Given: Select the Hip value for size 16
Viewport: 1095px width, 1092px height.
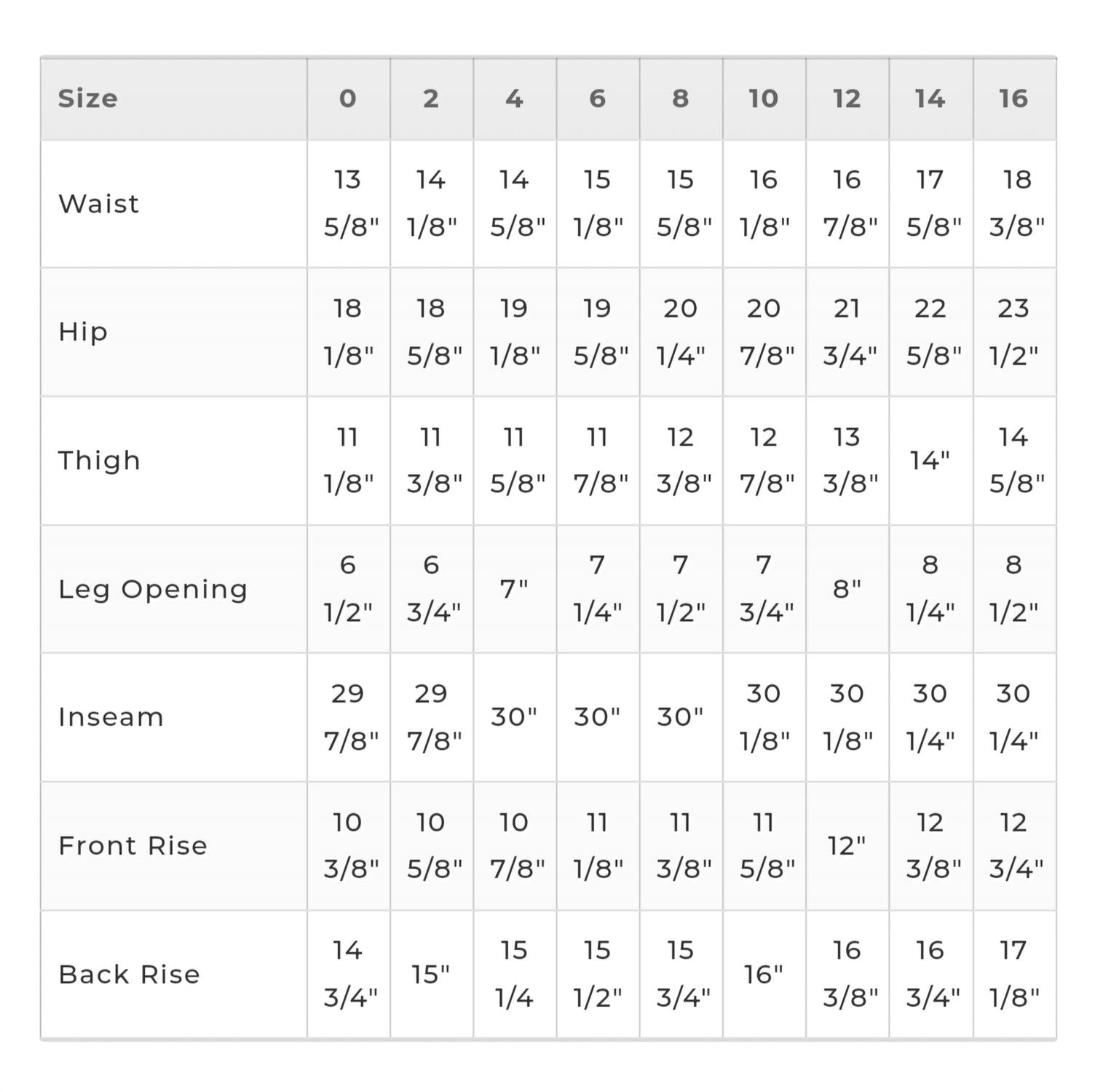Looking at the screenshot, I should pos(1013,332).
